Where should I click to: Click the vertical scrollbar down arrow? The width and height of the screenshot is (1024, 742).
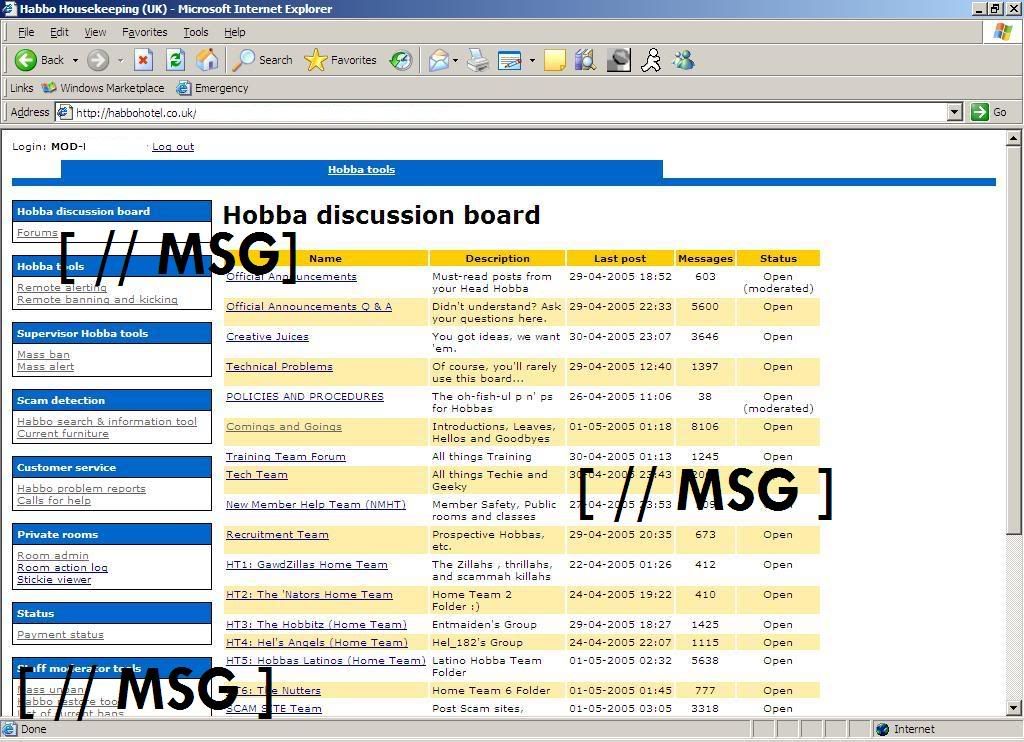tap(1013, 708)
